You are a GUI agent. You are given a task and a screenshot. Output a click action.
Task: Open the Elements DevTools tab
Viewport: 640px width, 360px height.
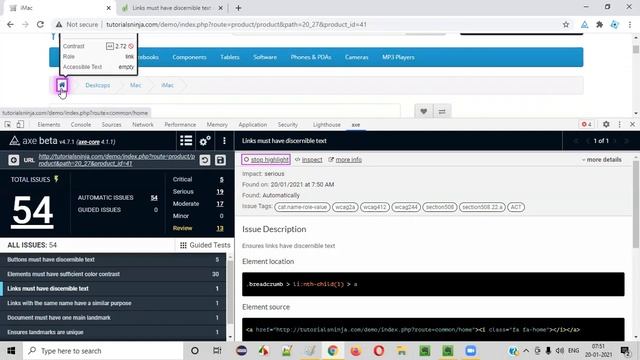pos(49,124)
